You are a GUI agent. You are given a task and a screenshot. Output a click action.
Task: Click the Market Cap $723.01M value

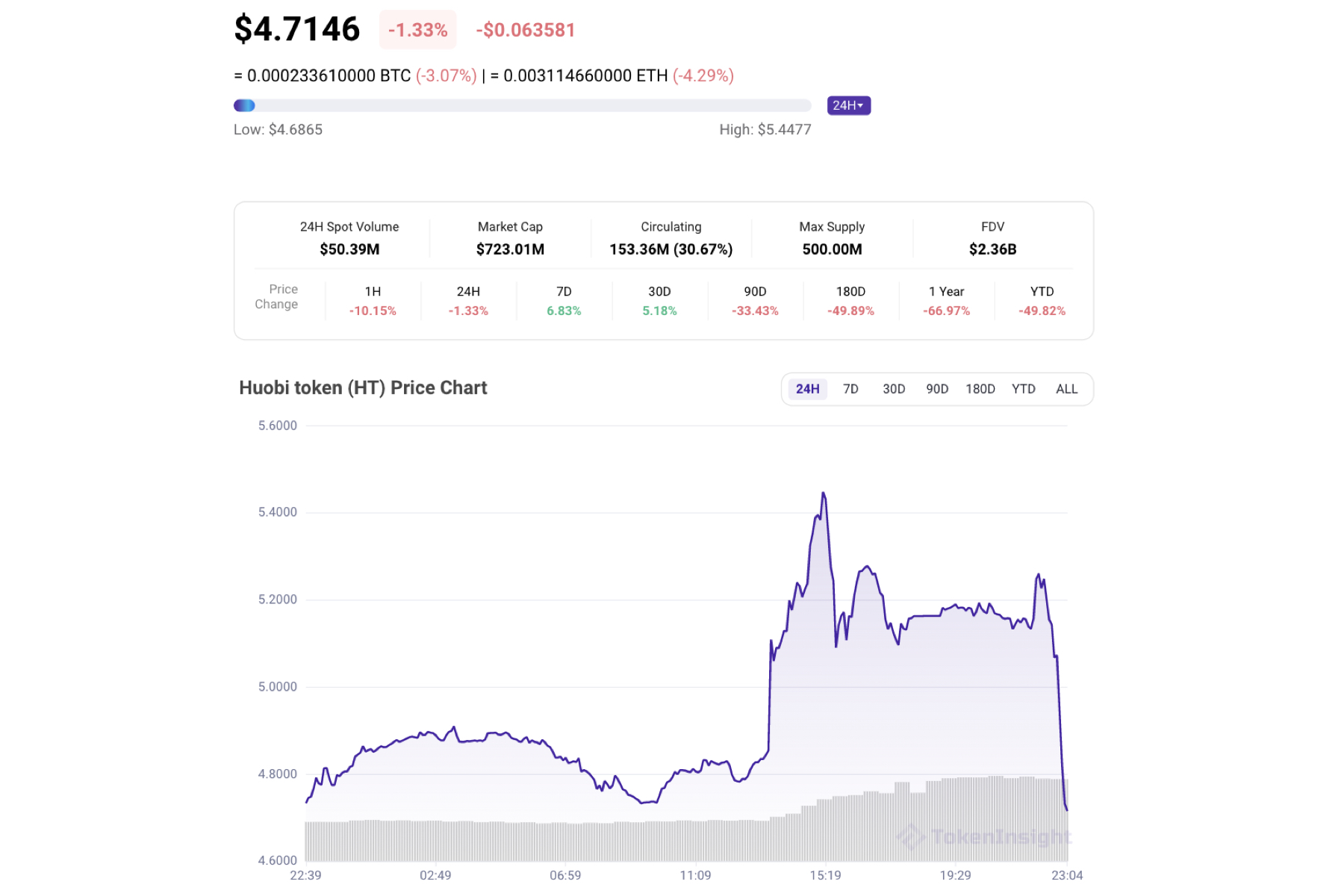click(x=510, y=249)
